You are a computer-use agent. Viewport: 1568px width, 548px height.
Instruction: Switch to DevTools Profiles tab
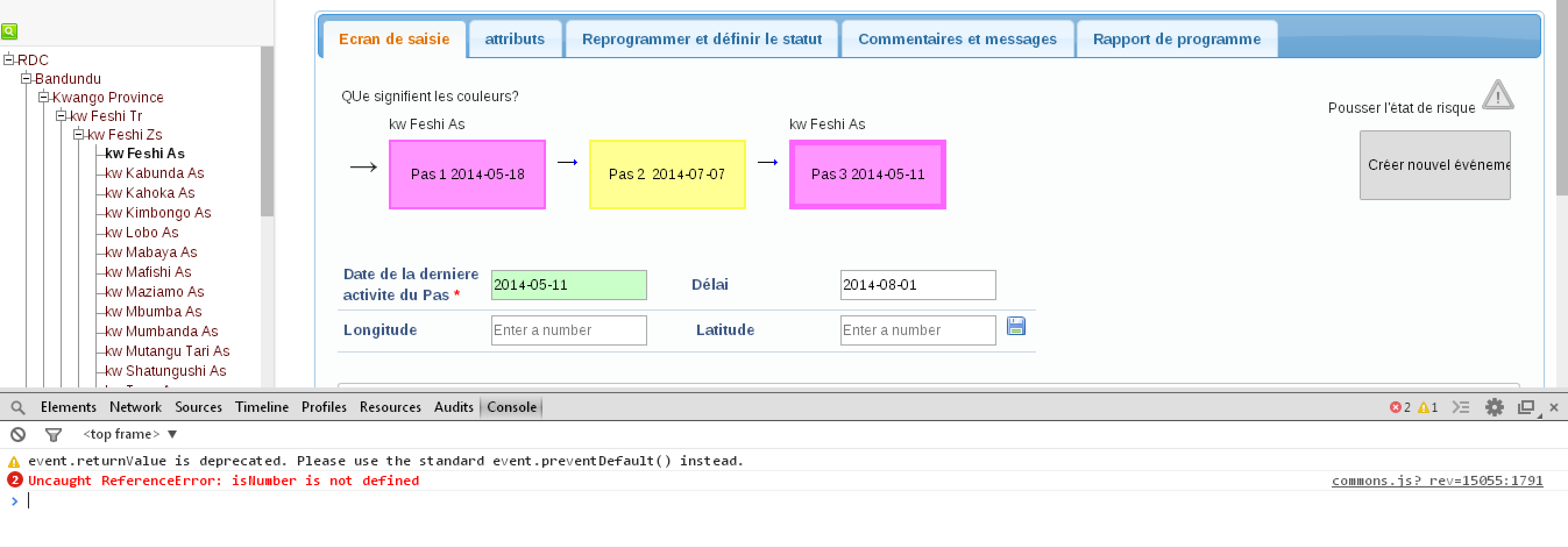324,407
